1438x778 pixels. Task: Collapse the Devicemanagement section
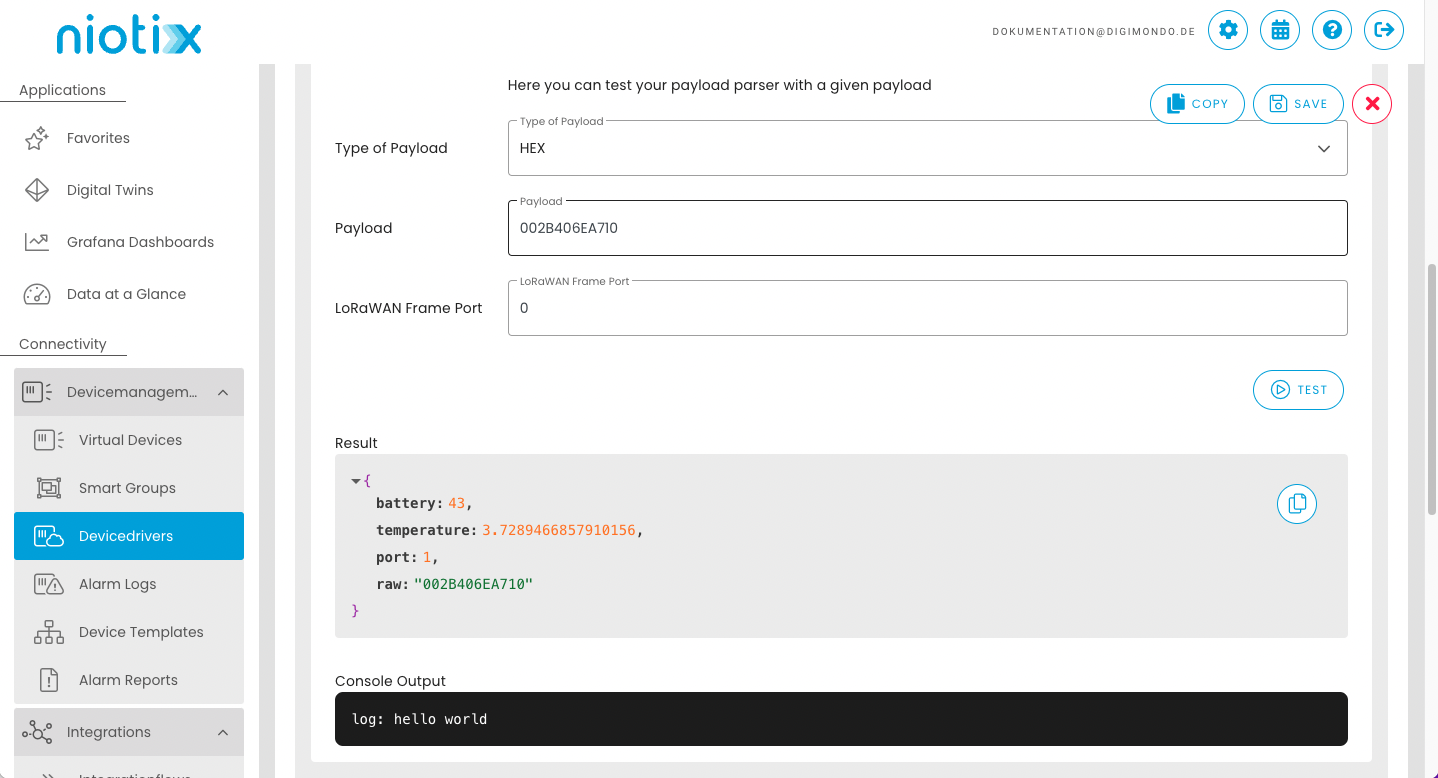(x=223, y=392)
